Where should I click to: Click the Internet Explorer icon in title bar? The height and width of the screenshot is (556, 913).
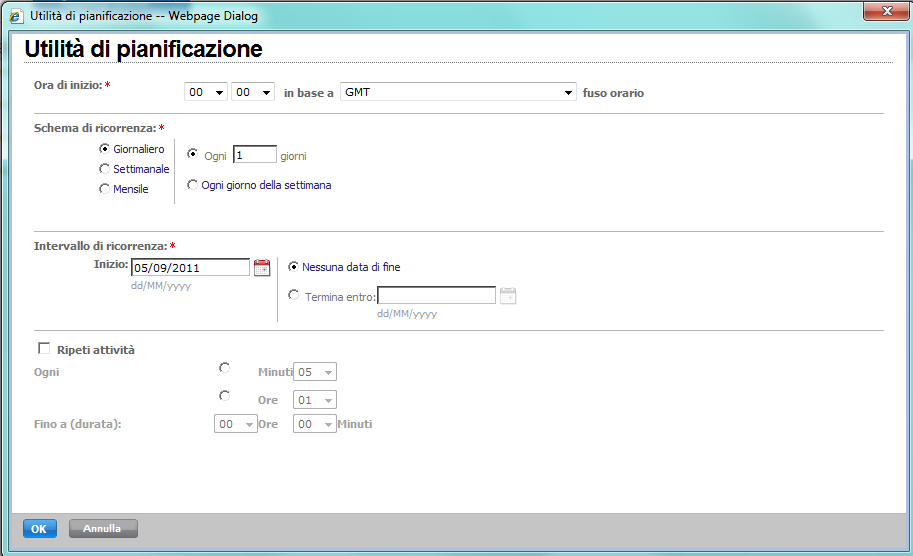[16, 16]
